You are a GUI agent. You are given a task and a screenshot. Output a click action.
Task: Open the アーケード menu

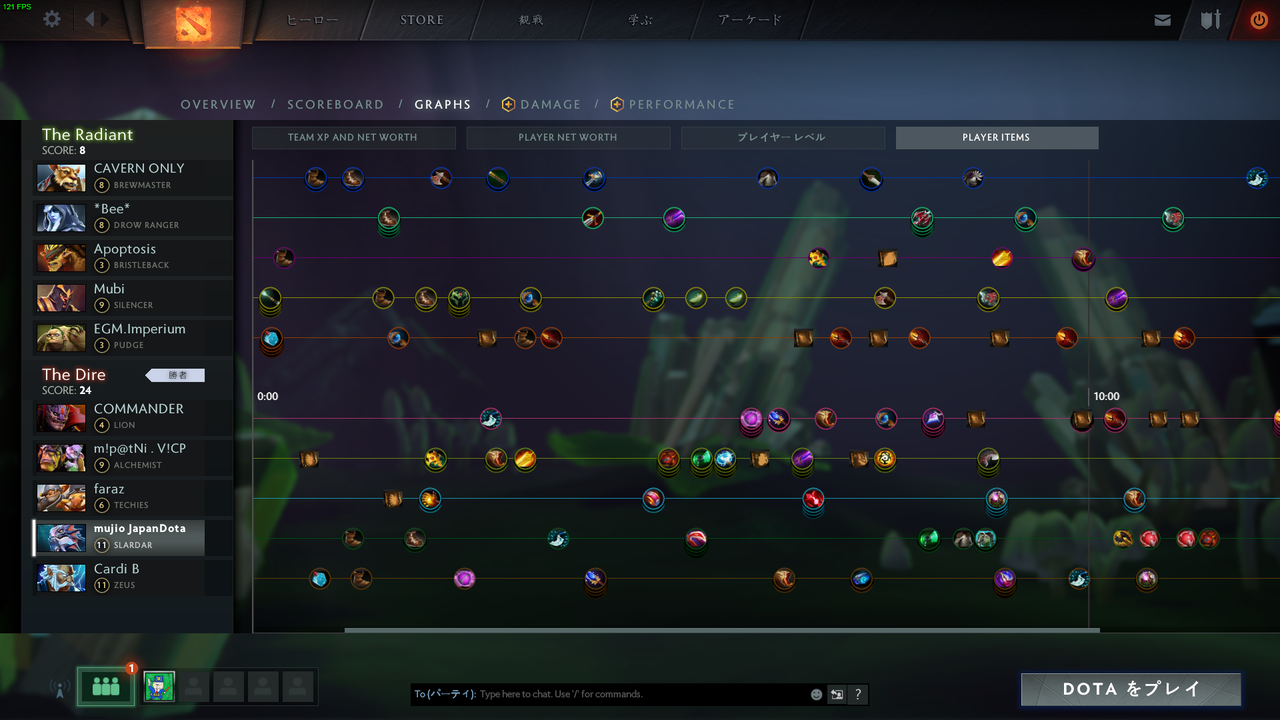pyautogui.click(x=750, y=20)
